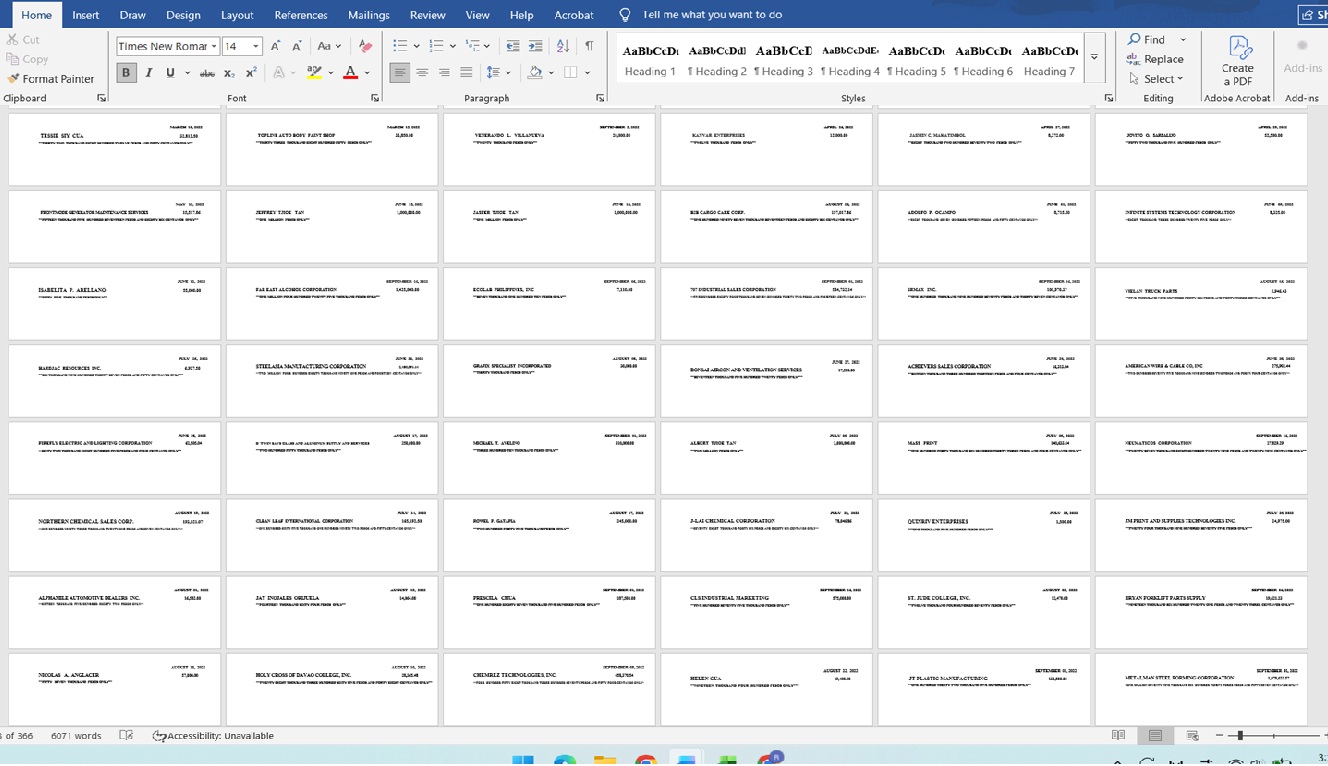1328x766 pixels.
Task: Toggle Superscript formatting
Action: point(251,73)
